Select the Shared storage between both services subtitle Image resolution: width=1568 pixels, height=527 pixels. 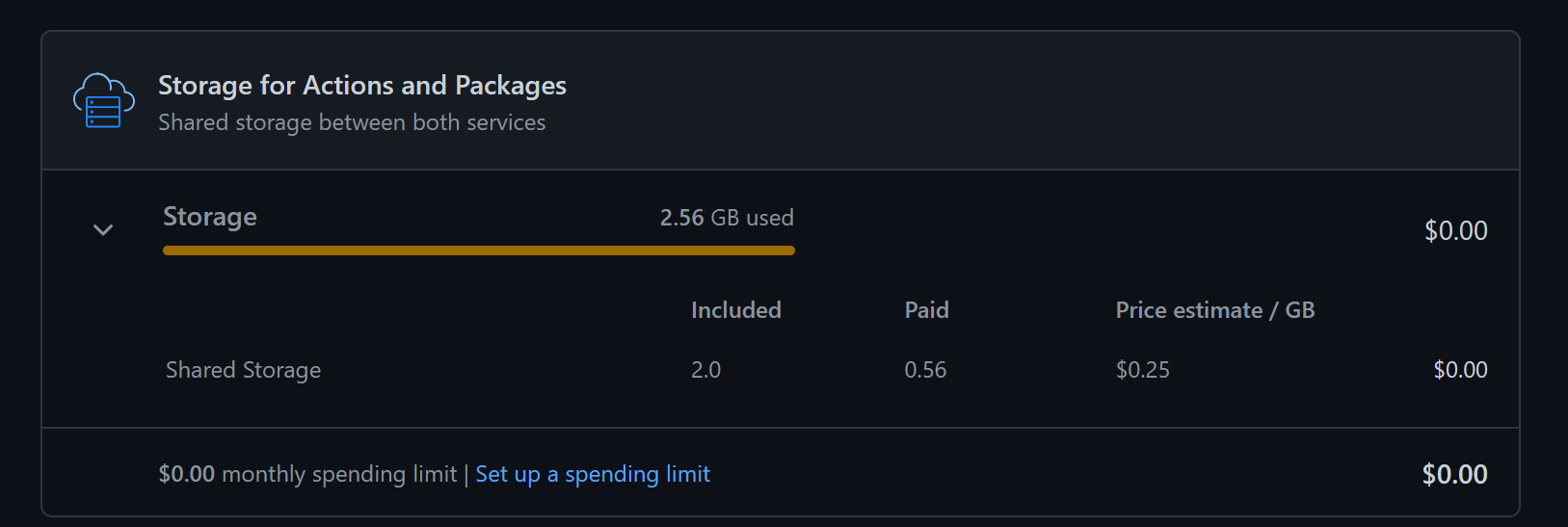pos(352,122)
